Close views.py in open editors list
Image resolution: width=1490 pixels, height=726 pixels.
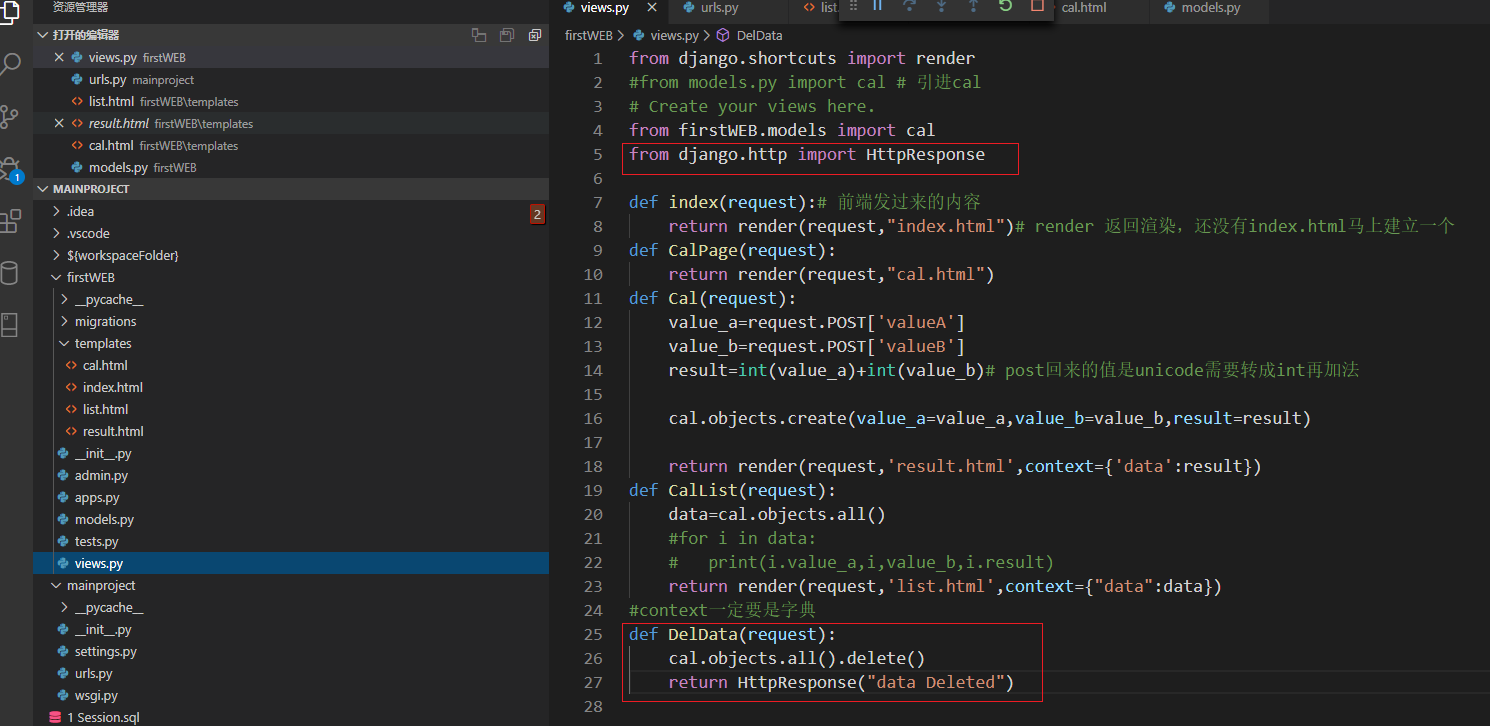[59, 57]
